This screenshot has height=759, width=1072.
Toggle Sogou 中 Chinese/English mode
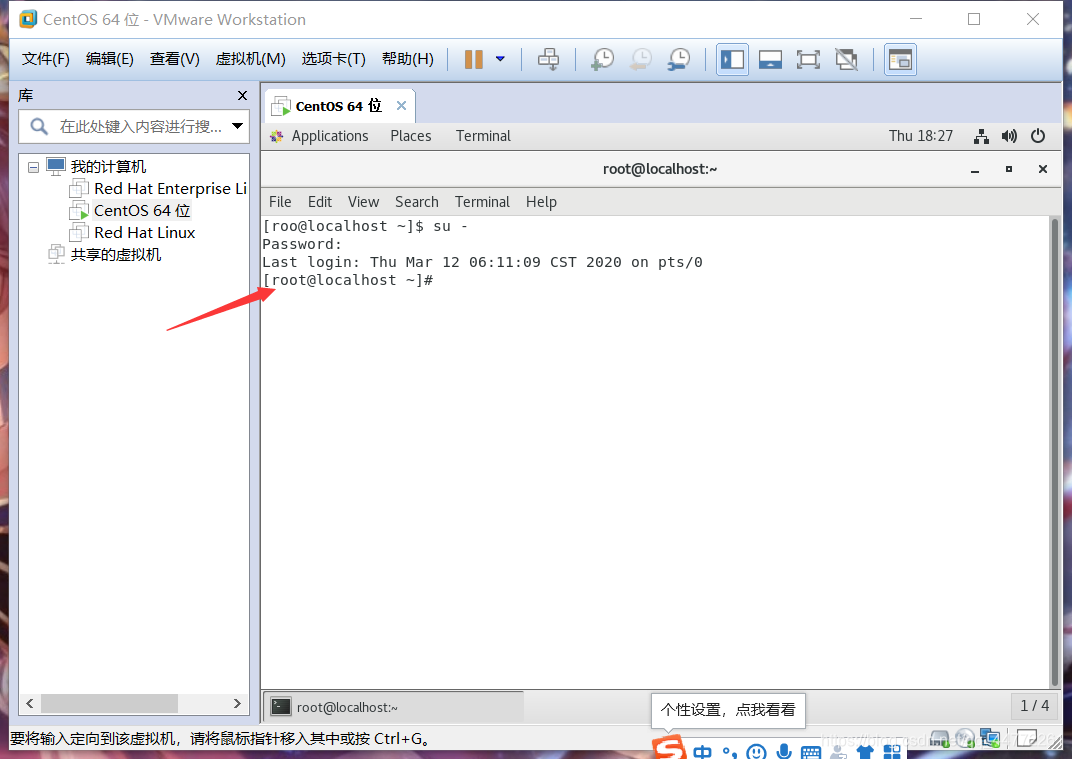coord(702,752)
